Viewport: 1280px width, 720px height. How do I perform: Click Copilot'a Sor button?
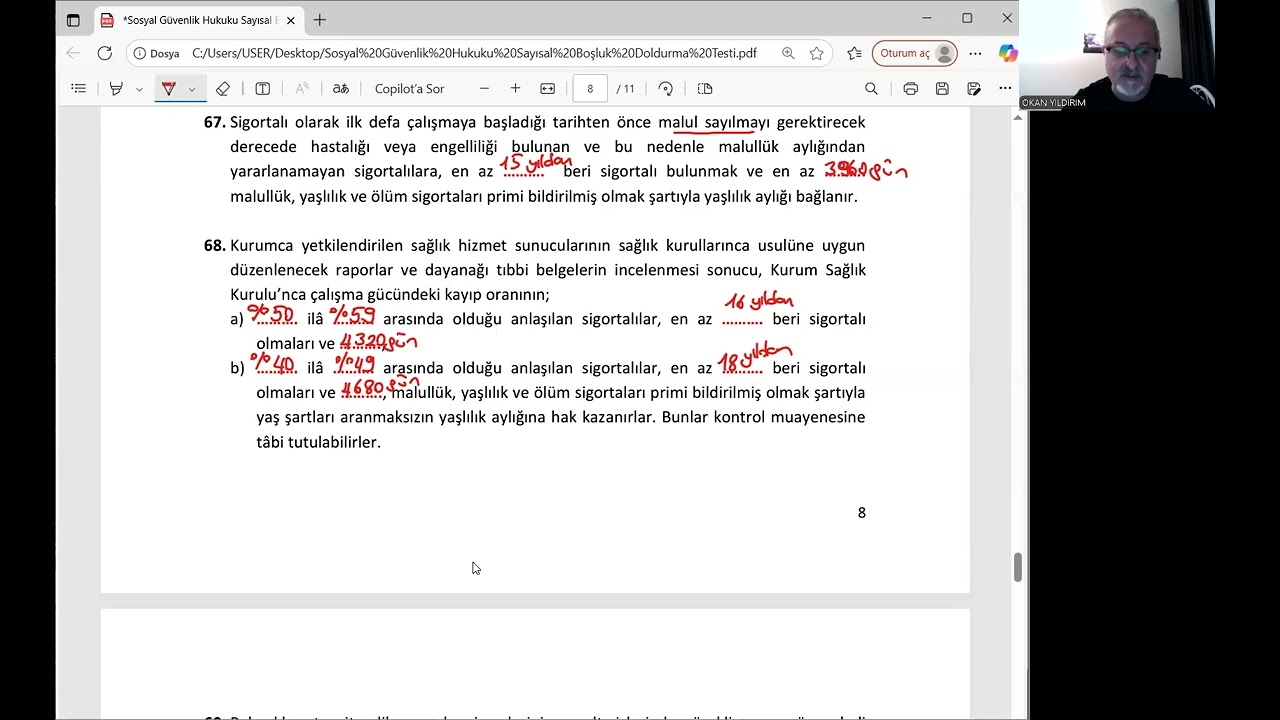coord(409,89)
